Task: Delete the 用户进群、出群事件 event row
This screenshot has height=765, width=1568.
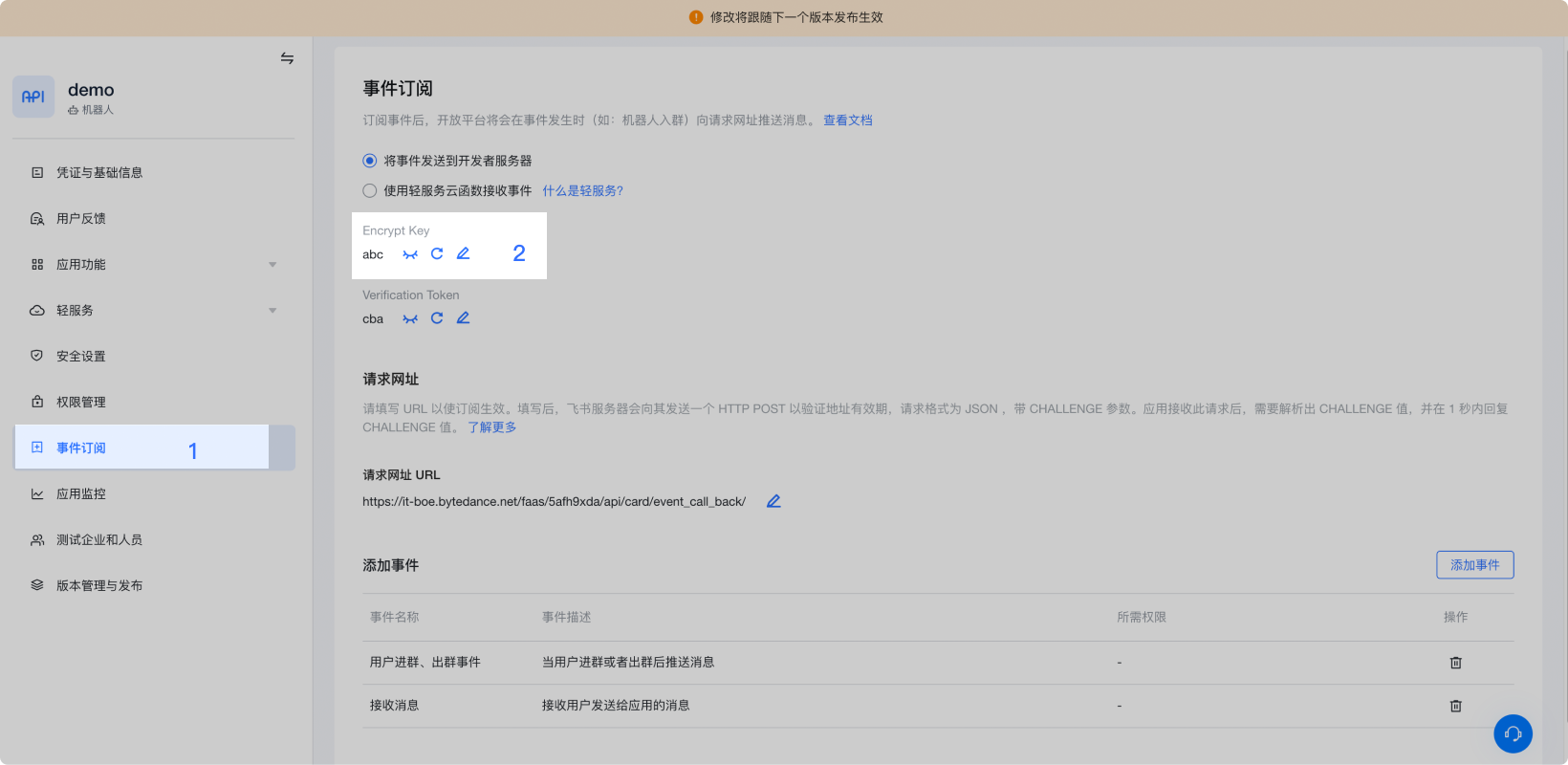Action: [x=1455, y=663]
